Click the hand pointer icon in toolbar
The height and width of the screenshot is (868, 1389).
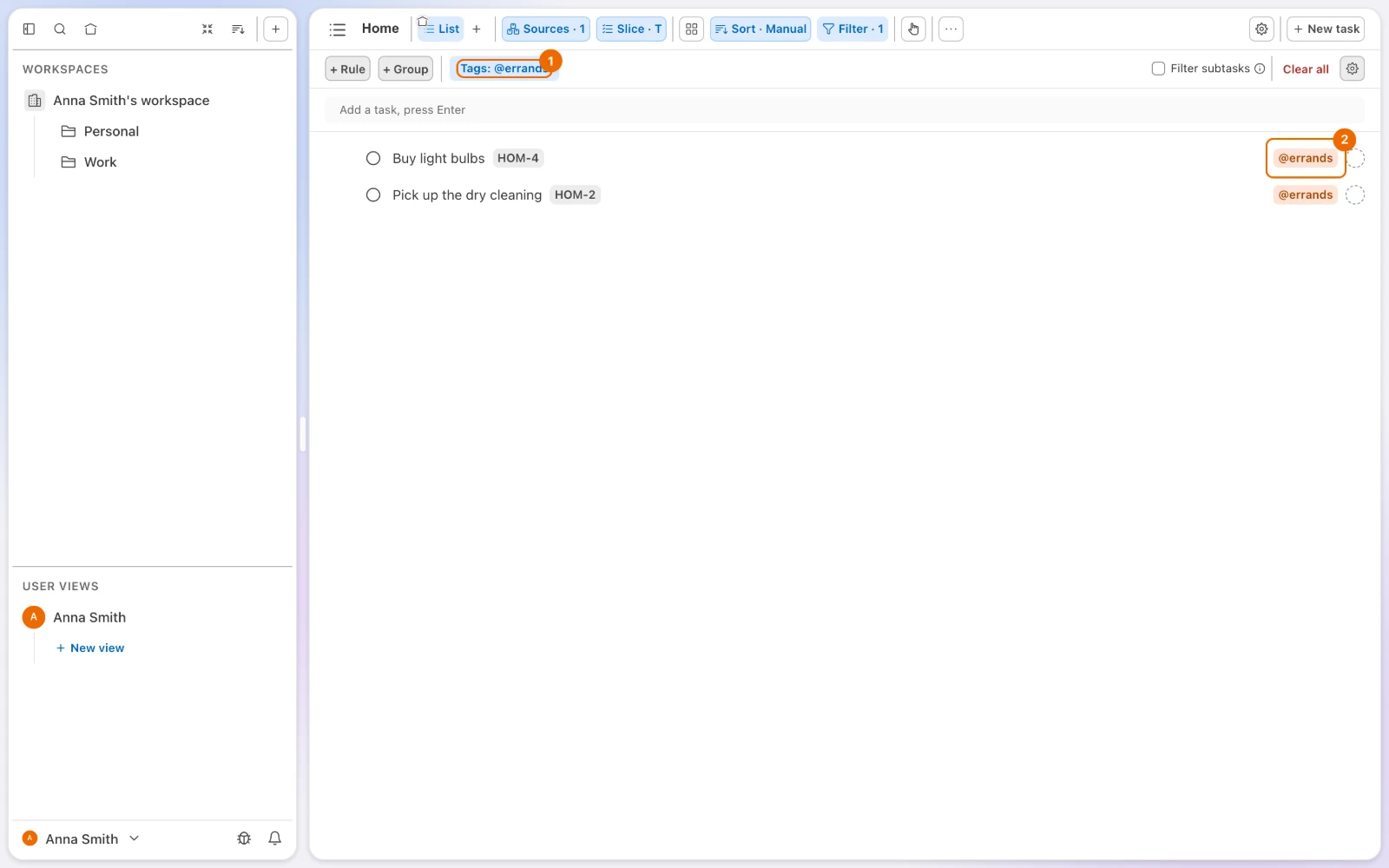click(913, 29)
